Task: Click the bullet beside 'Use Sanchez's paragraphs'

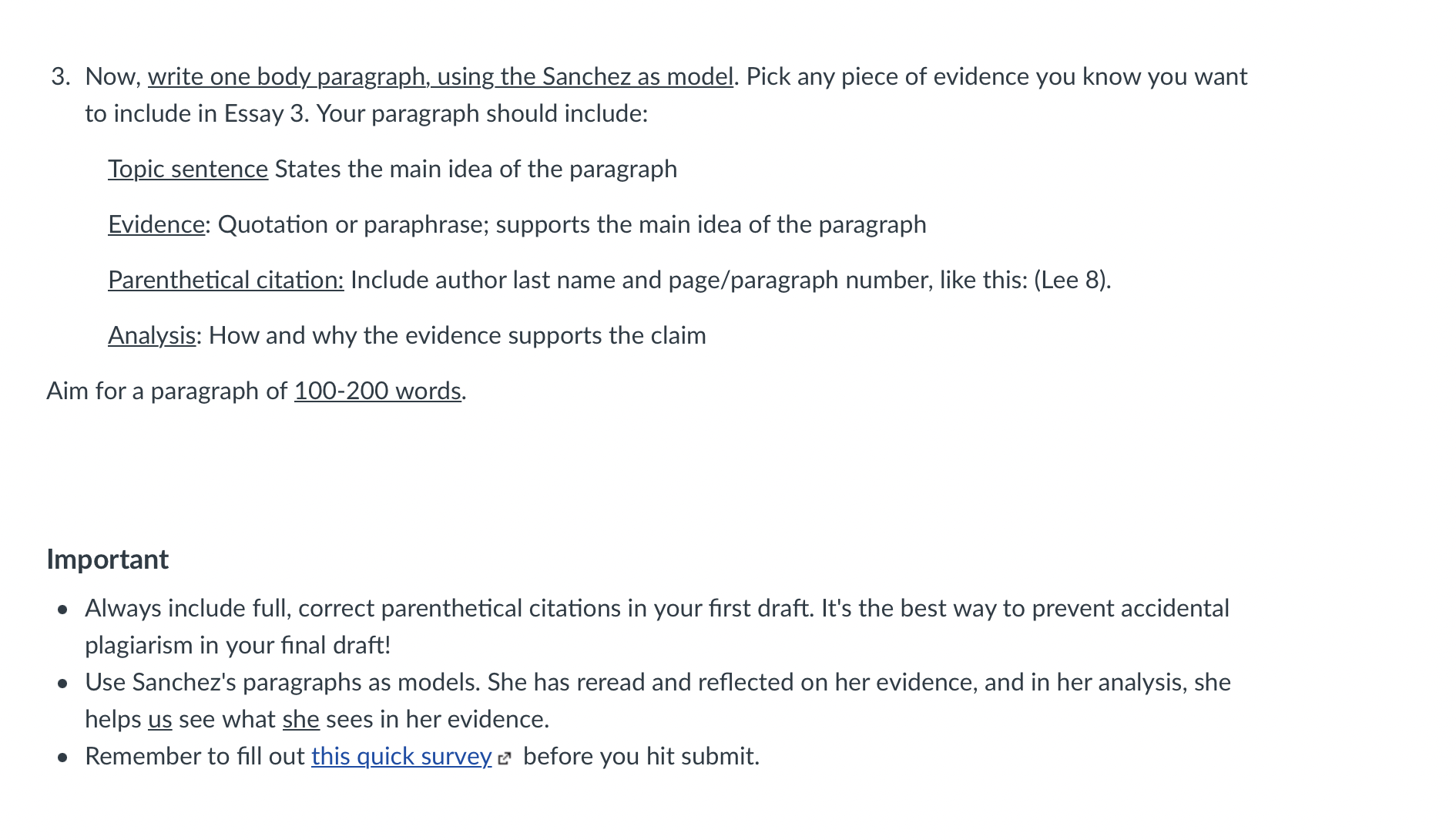Action: (63, 684)
